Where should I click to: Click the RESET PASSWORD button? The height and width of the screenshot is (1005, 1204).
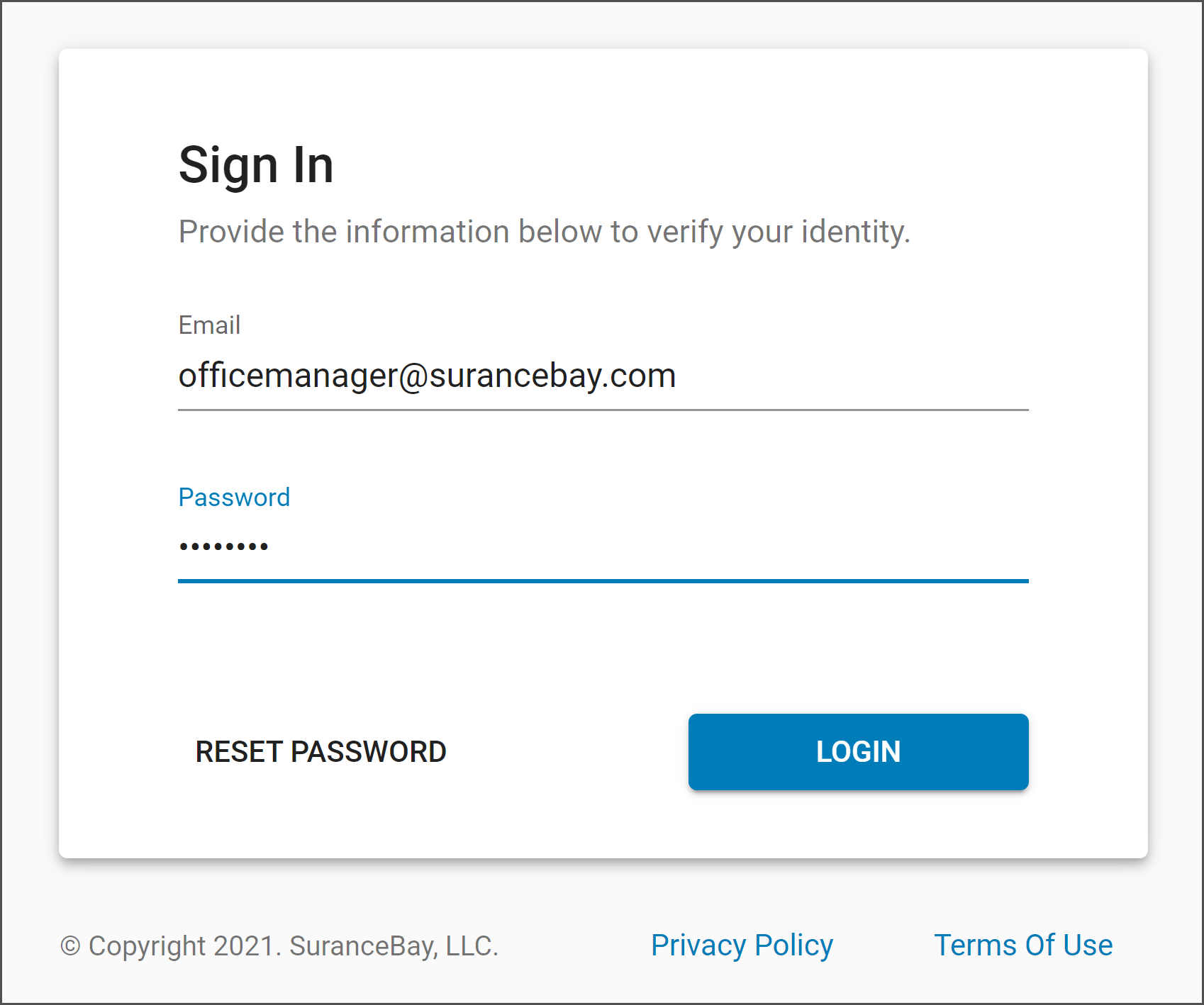[320, 751]
